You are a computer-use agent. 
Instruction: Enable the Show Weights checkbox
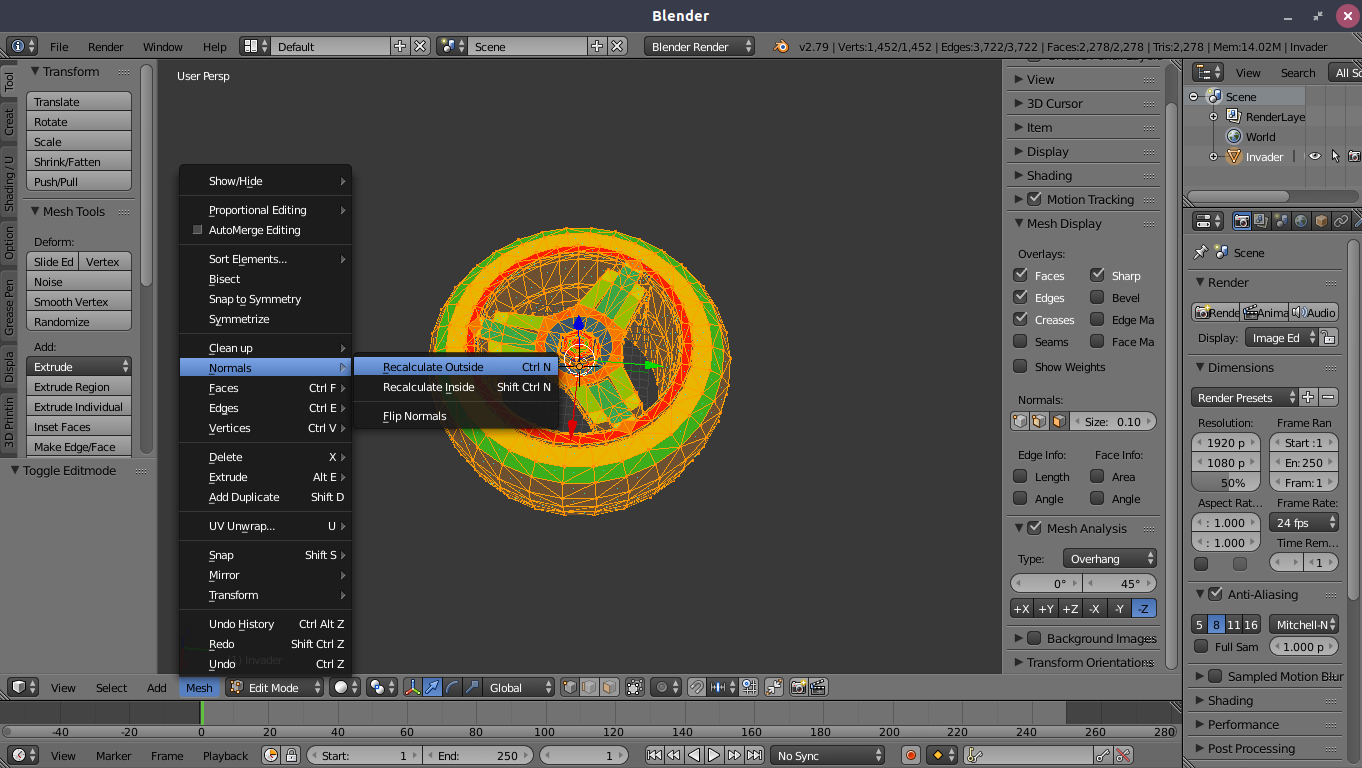(1020, 366)
